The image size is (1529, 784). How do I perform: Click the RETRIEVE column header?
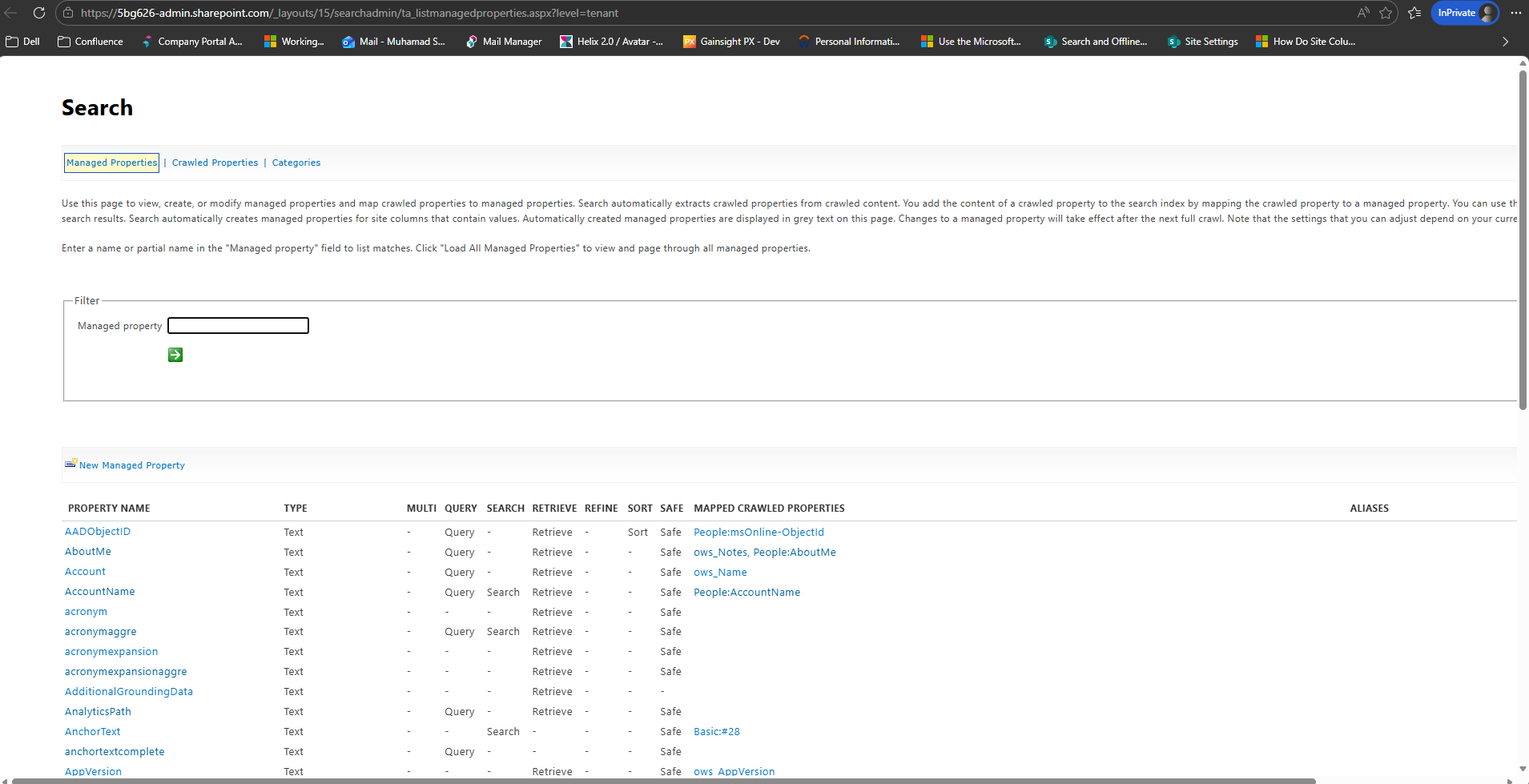click(554, 509)
